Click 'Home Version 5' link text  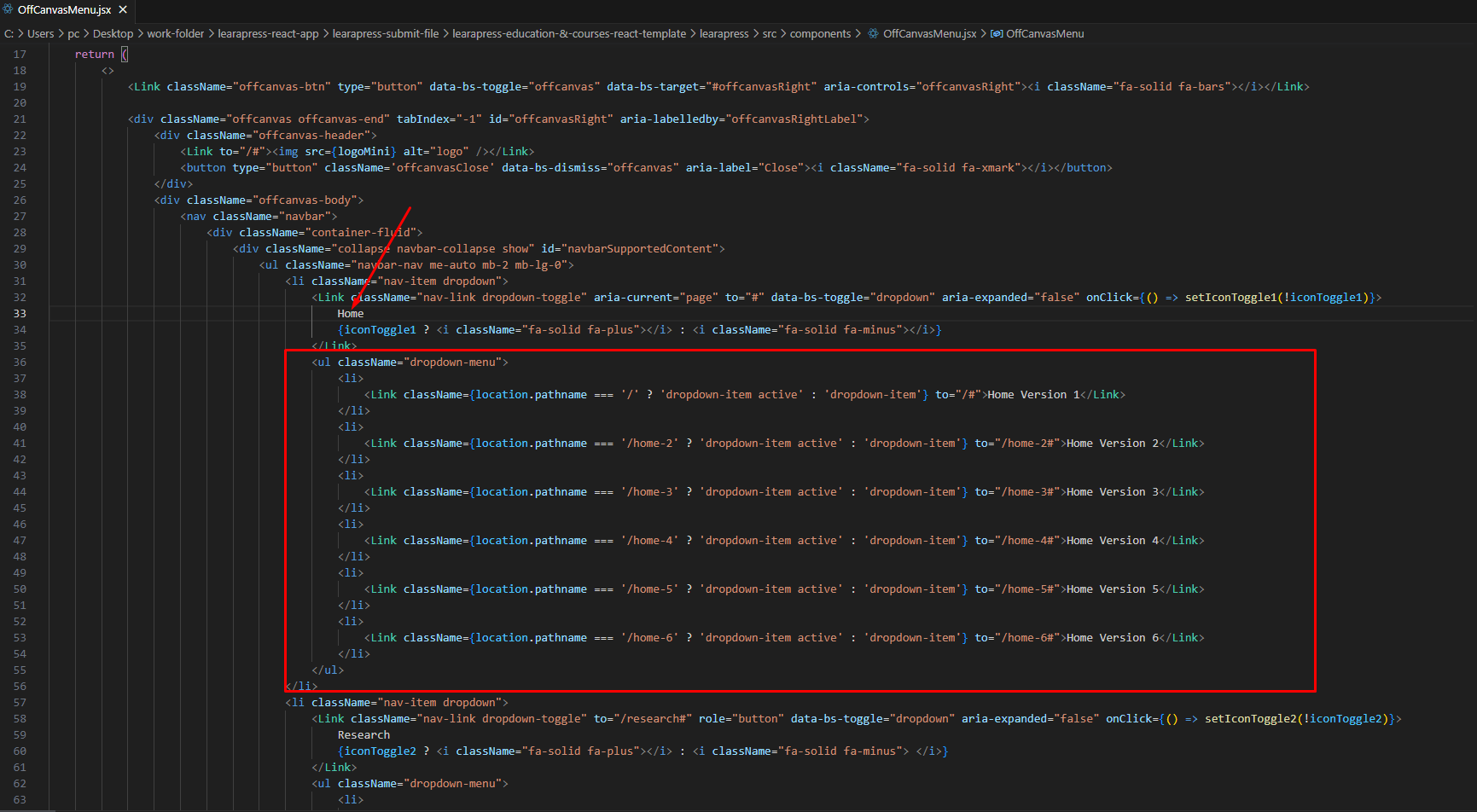click(1113, 589)
